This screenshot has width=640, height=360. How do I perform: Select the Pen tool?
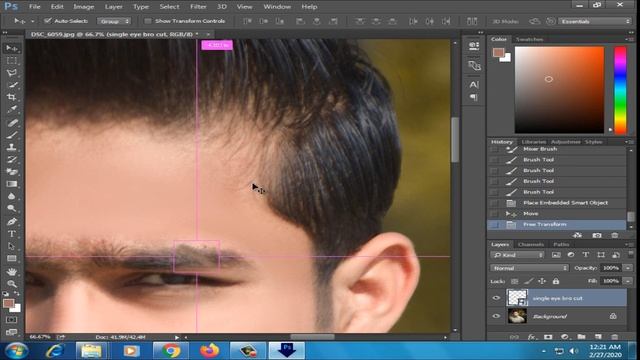tap(11, 222)
